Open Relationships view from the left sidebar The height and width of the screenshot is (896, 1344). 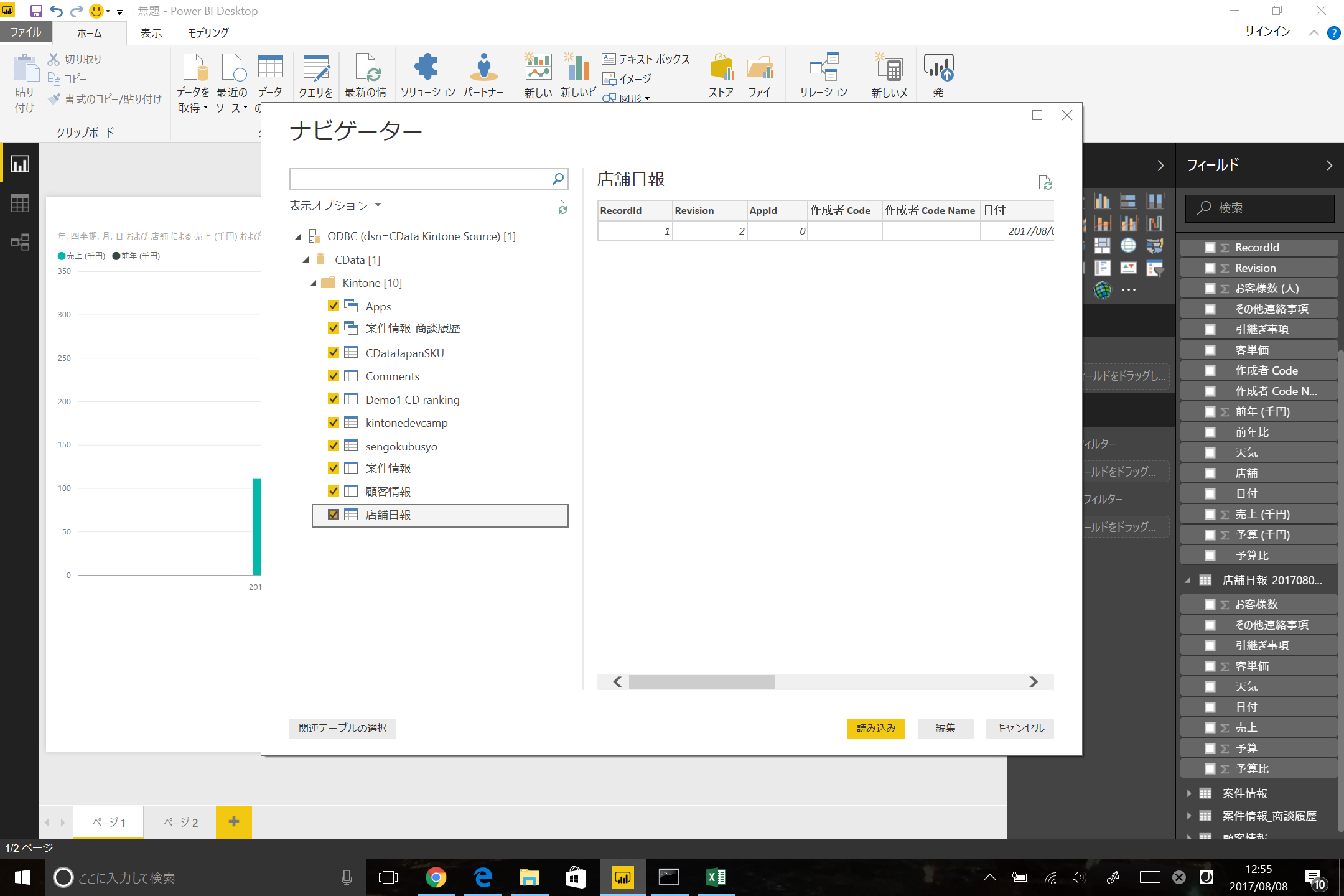click(19, 243)
